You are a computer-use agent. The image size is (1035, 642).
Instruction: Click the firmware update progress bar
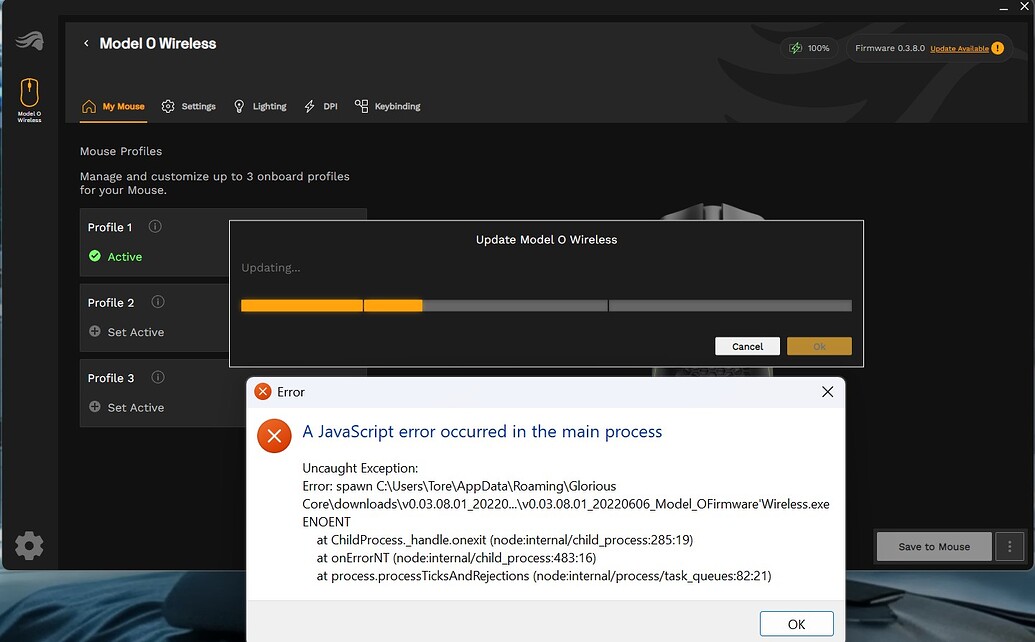(x=546, y=306)
